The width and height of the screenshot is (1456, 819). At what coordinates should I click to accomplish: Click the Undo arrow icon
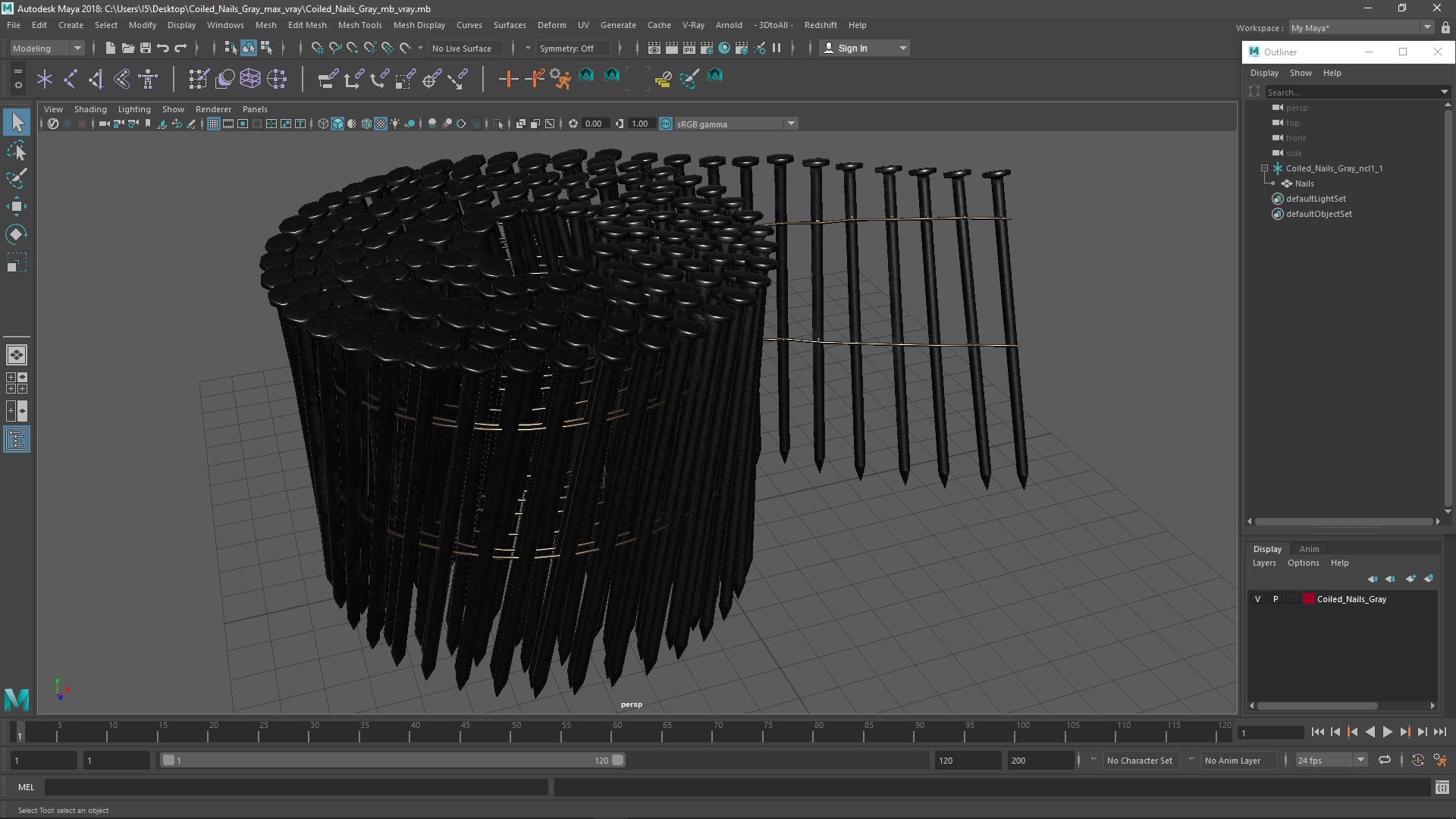point(163,48)
